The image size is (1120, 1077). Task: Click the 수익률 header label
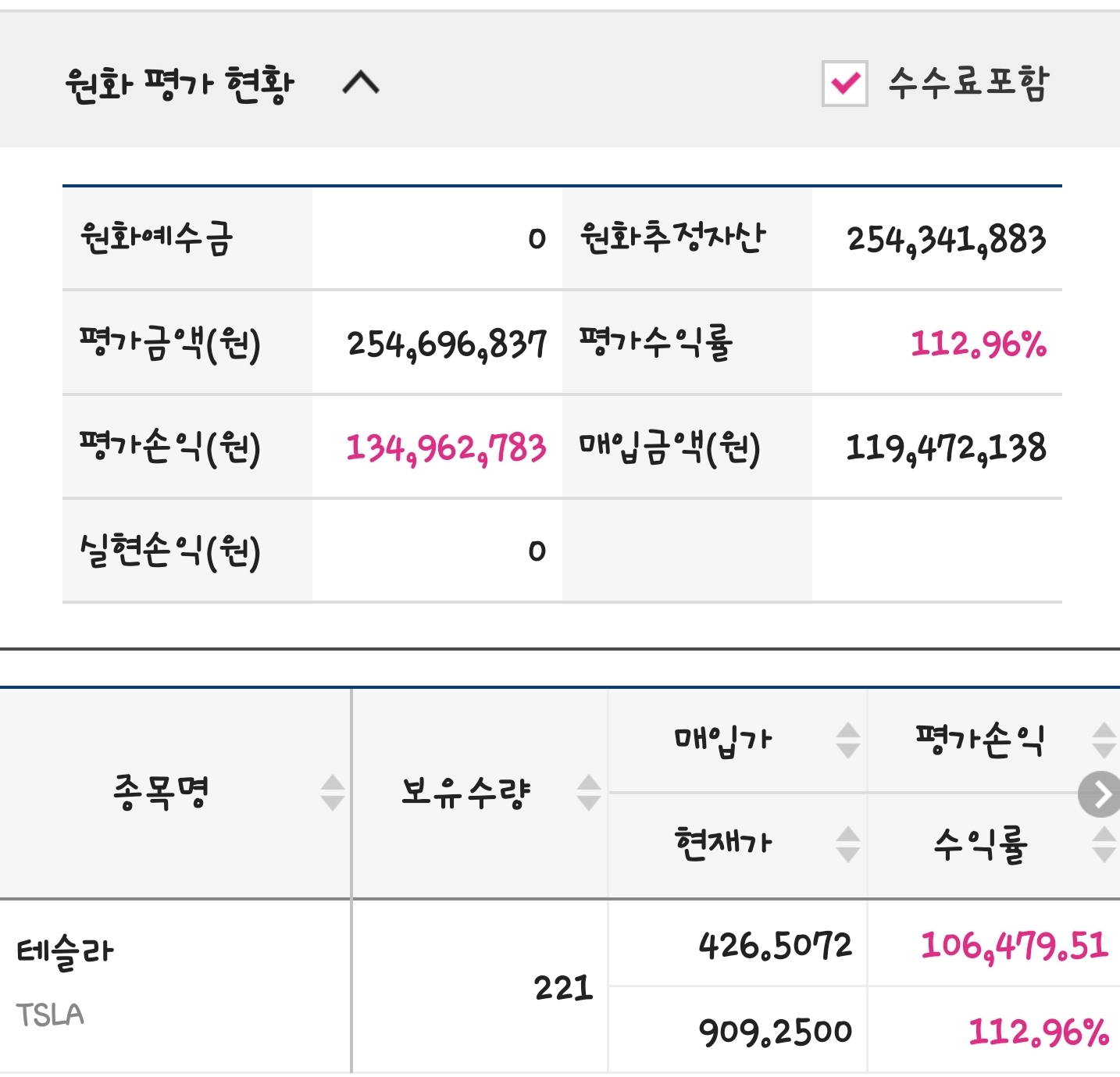[x=980, y=844]
